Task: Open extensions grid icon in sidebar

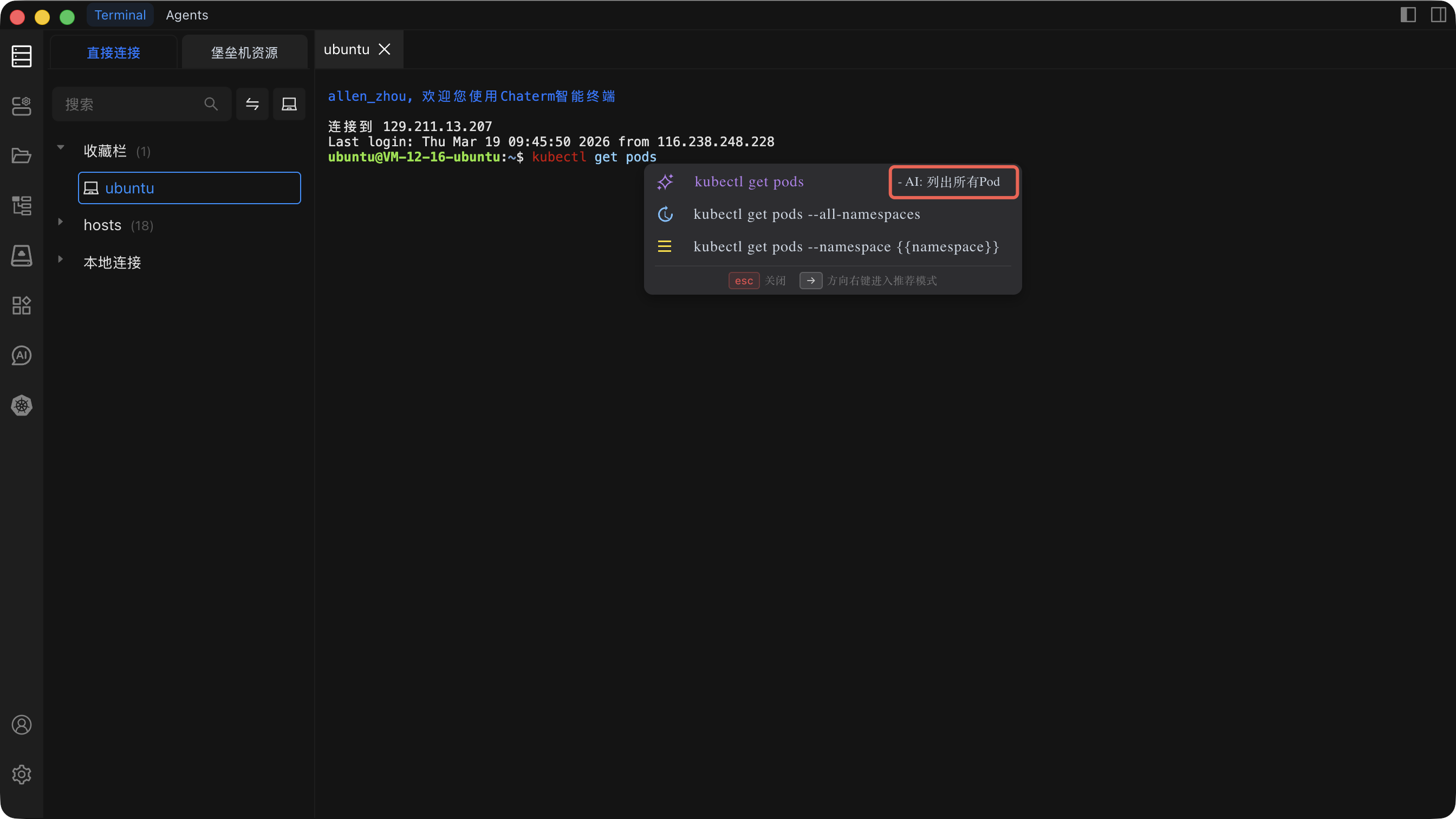Action: [22, 305]
